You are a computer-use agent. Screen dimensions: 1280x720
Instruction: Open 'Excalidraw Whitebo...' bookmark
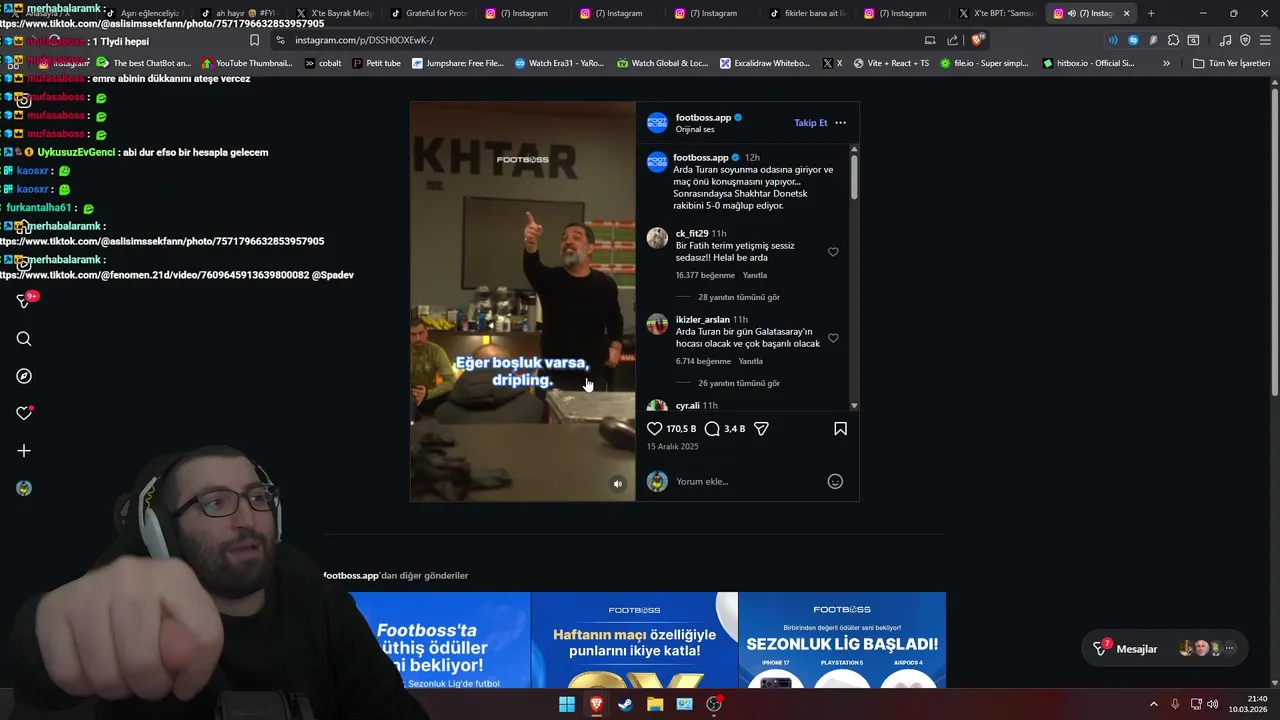(765, 63)
